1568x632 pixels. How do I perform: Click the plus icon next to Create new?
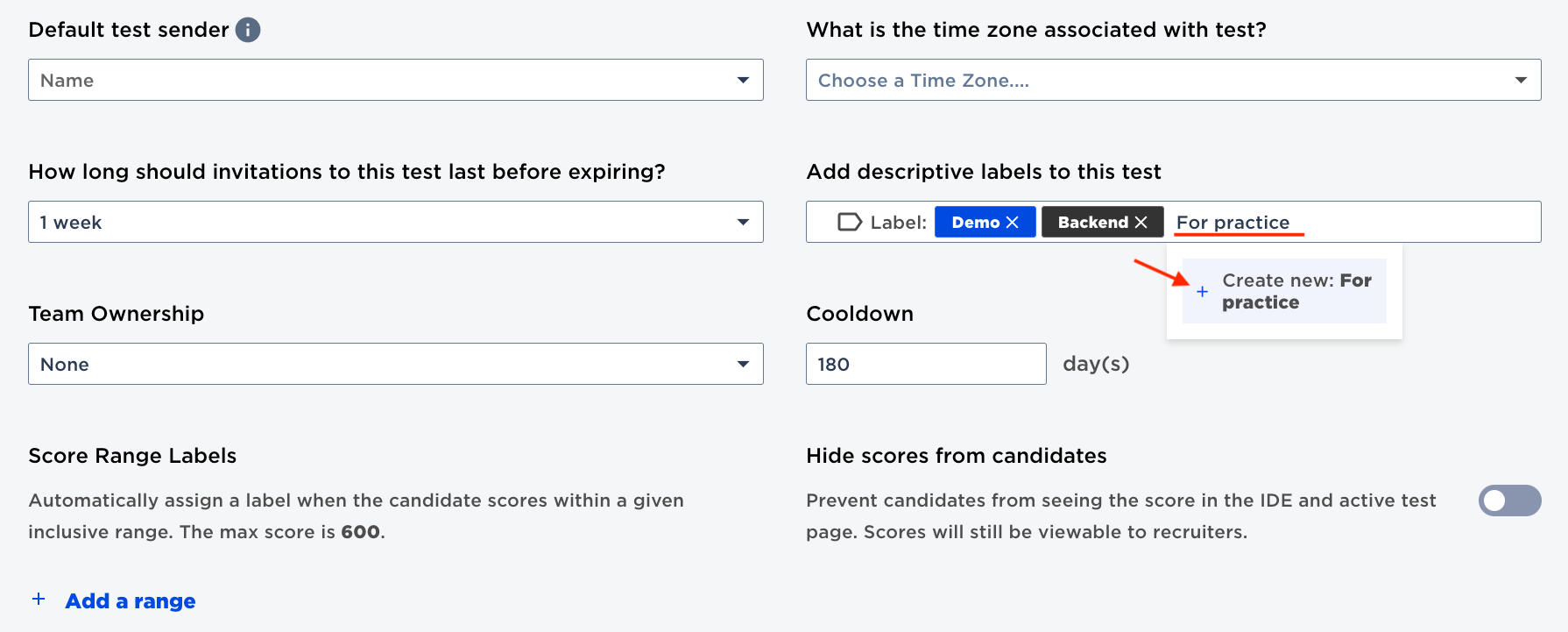[x=1202, y=292]
